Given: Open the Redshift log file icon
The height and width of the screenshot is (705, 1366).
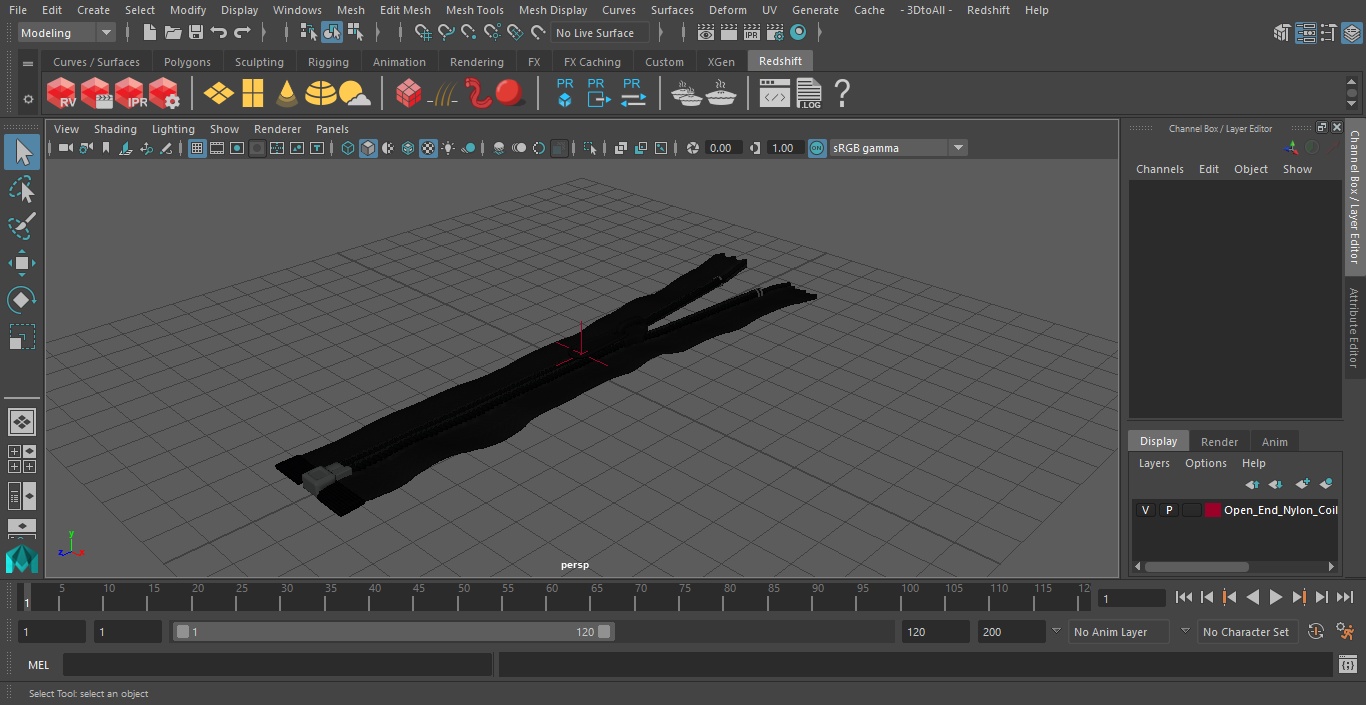Looking at the screenshot, I should coord(808,94).
